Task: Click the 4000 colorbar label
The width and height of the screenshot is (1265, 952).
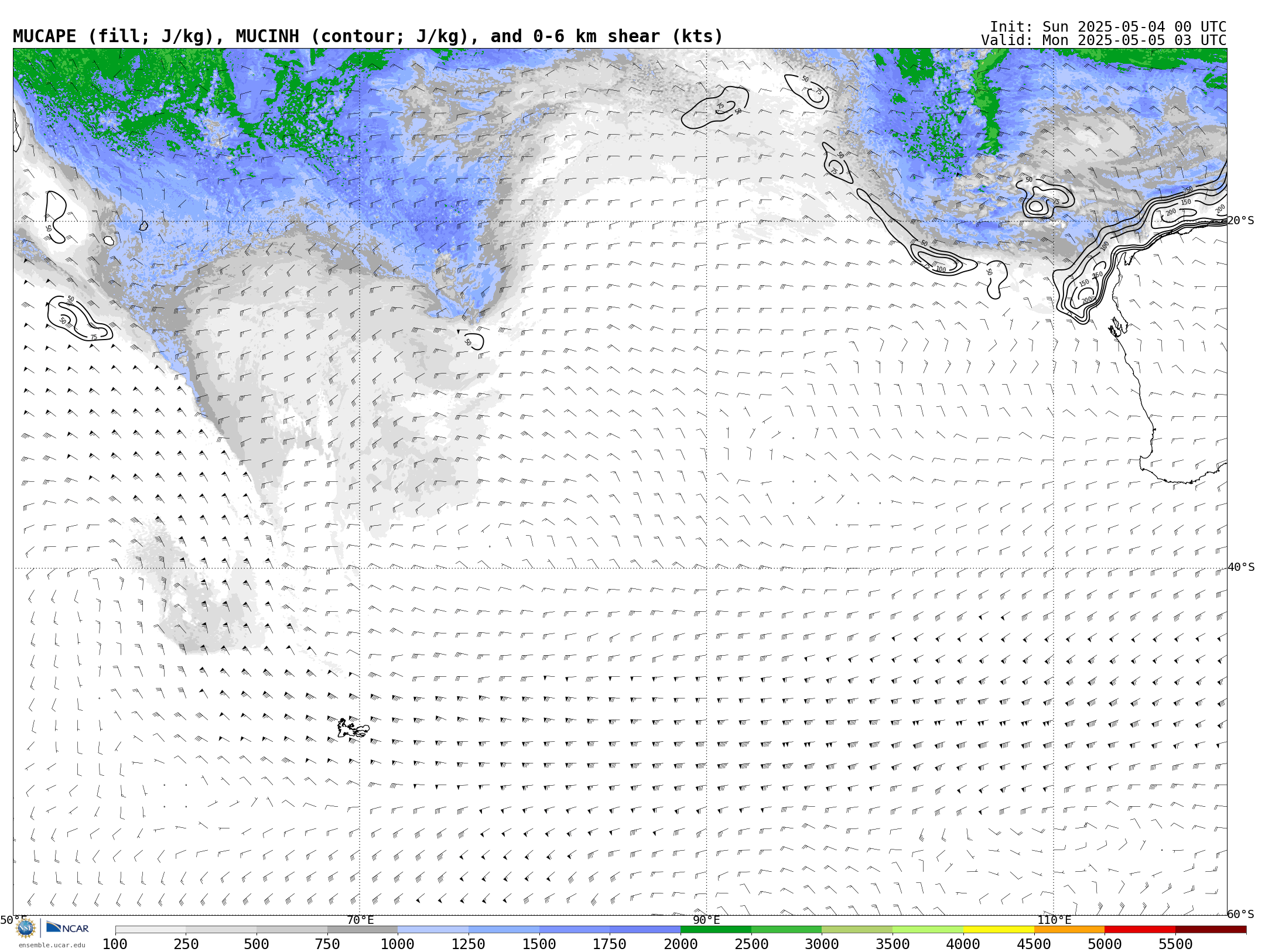Action: pyautogui.click(x=963, y=944)
